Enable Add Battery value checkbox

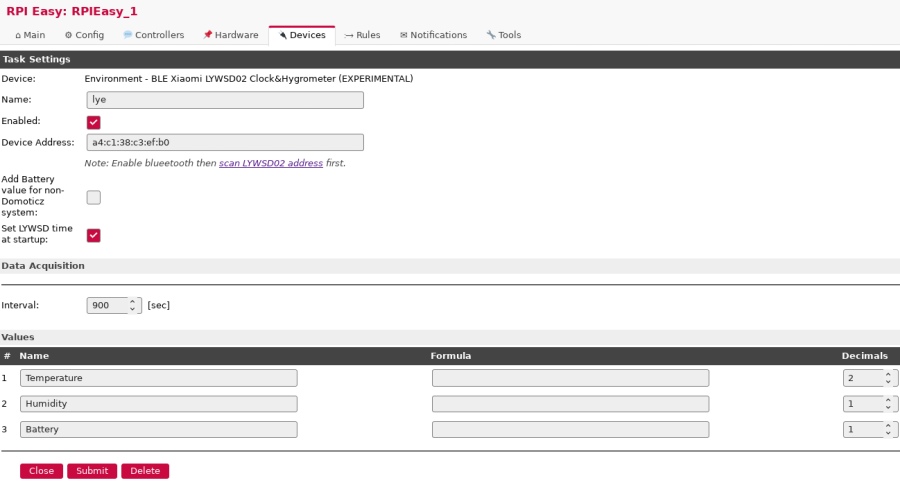(94, 197)
